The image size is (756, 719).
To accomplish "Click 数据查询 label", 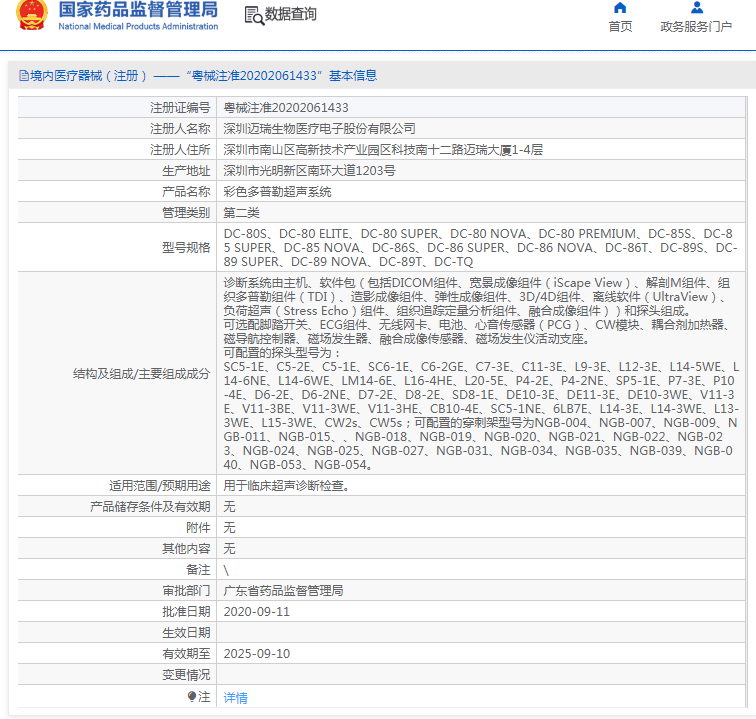I will tap(291, 14).
